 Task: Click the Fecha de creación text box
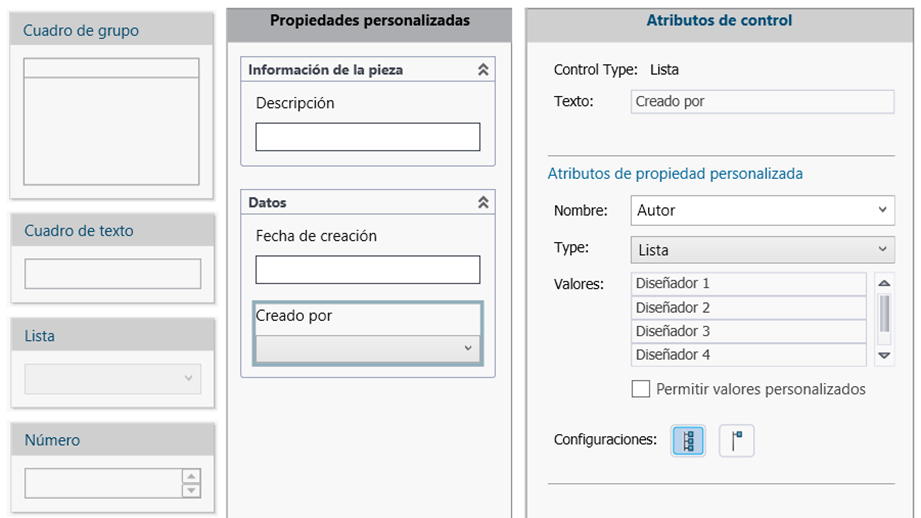click(x=368, y=270)
